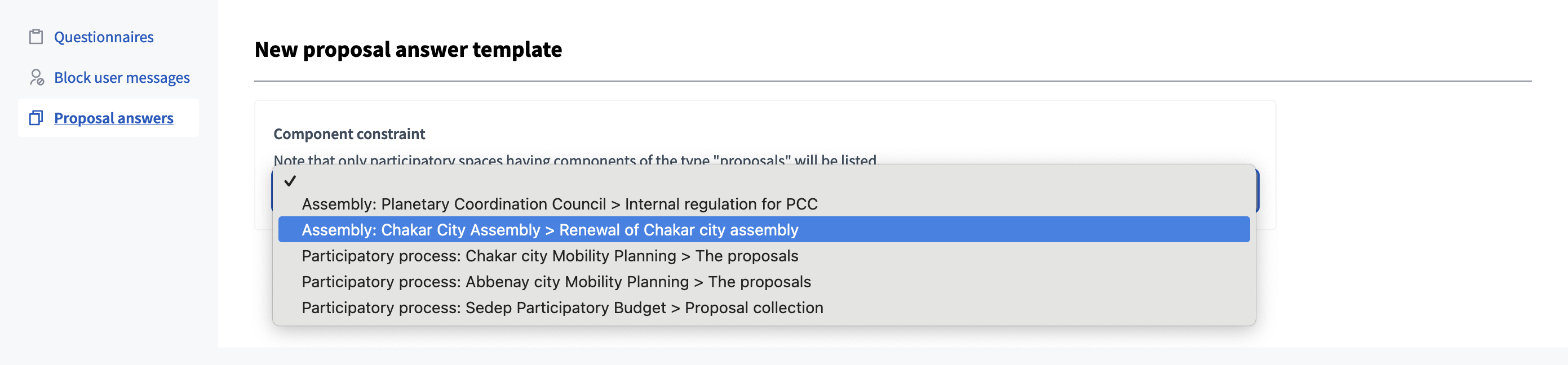Click the select box edge behind the list

point(1257,190)
